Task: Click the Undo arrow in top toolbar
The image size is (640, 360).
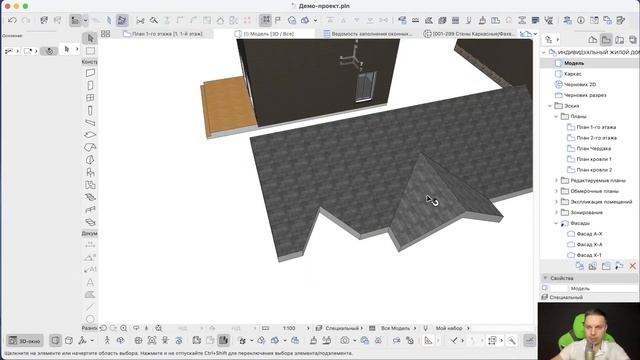Action: pyautogui.click(x=12, y=20)
